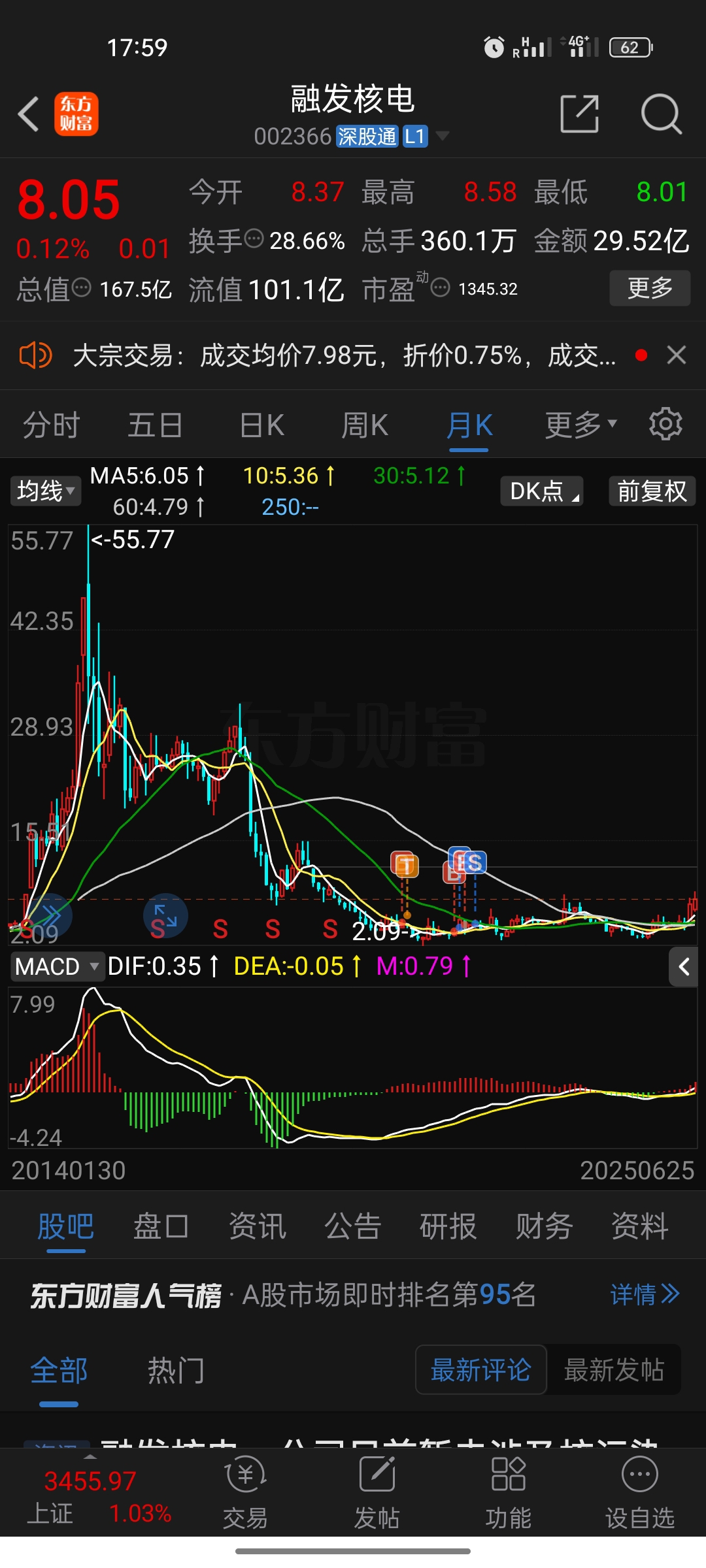Tap the speaker announcement icon

pyautogui.click(x=35, y=355)
